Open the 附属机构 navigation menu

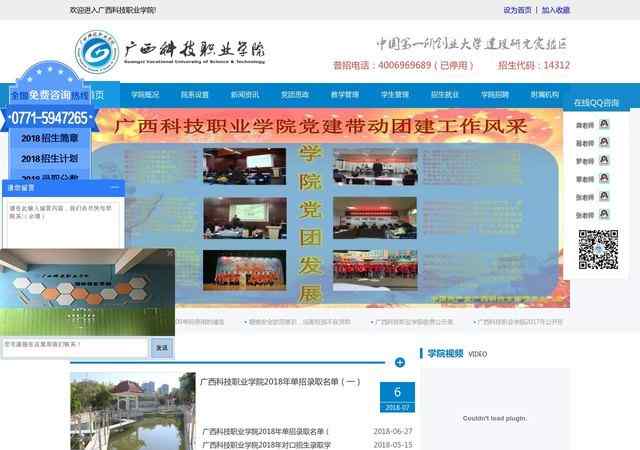pyautogui.click(x=544, y=95)
